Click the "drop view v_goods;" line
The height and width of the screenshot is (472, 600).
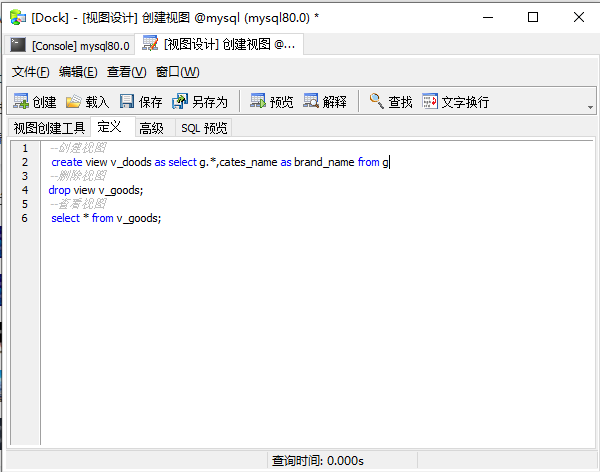96,190
